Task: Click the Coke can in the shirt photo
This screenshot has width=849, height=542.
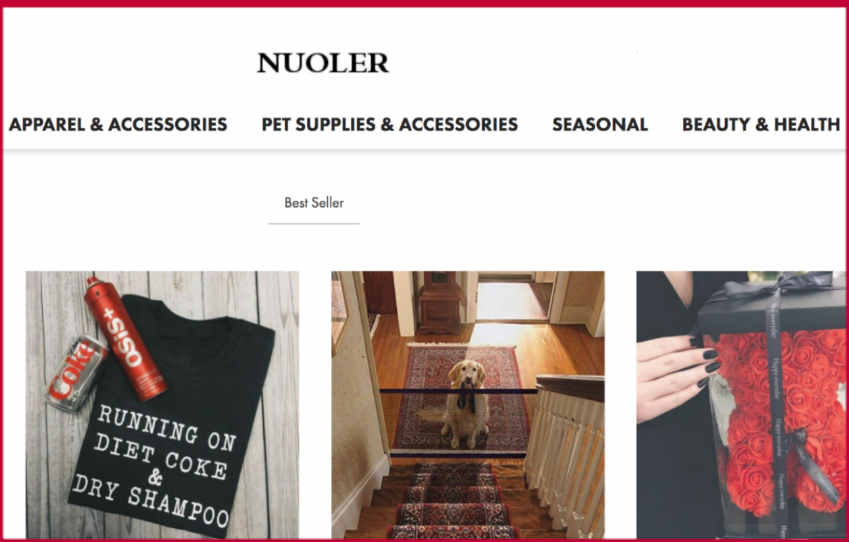Action: (76, 373)
